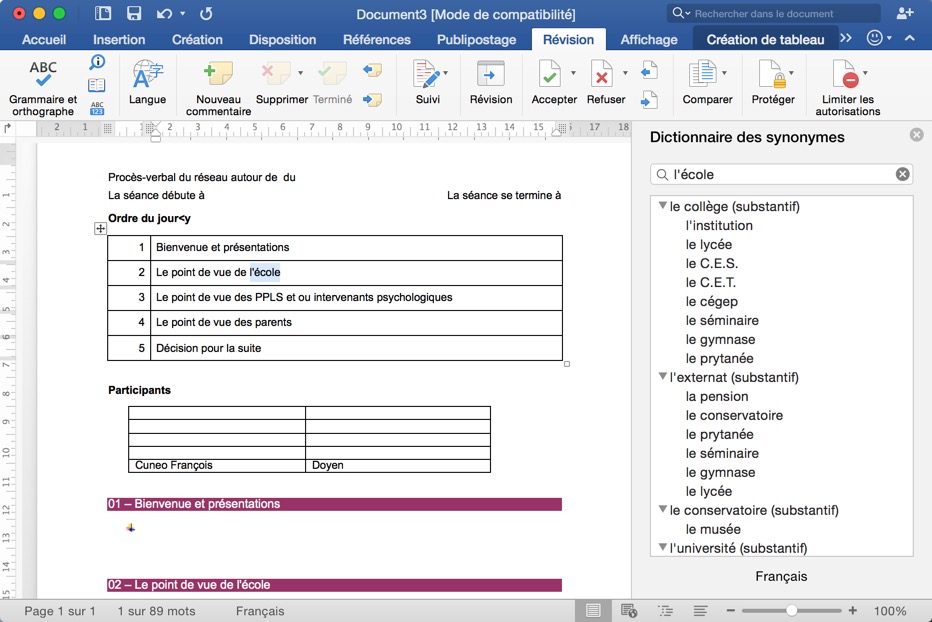This screenshot has width=932, height=622.
Task: Open the Undo history dropdown arrow
Action: coord(182,13)
